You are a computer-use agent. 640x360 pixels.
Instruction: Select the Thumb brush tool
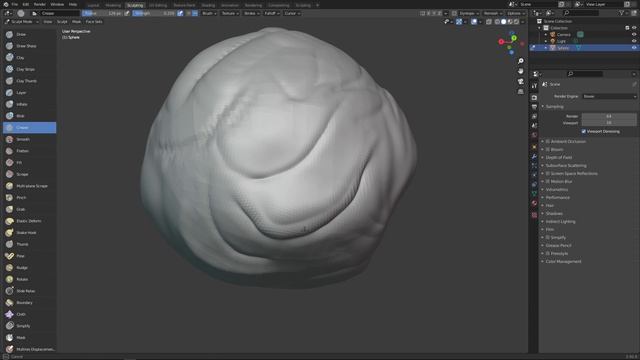(x=29, y=244)
